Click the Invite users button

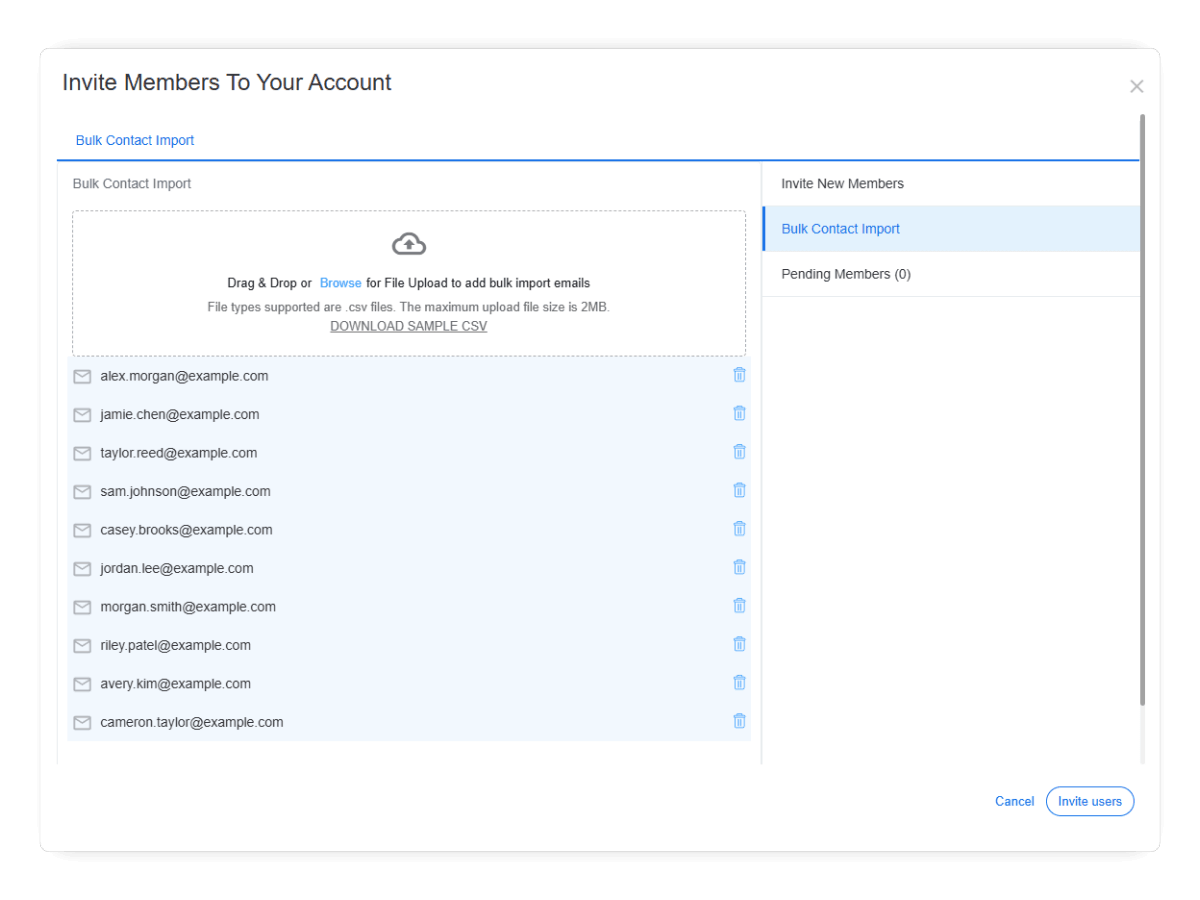[1090, 801]
